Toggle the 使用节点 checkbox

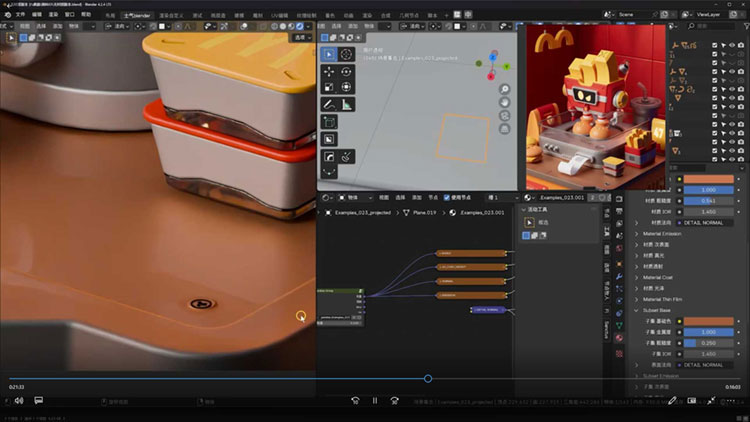[447, 197]
